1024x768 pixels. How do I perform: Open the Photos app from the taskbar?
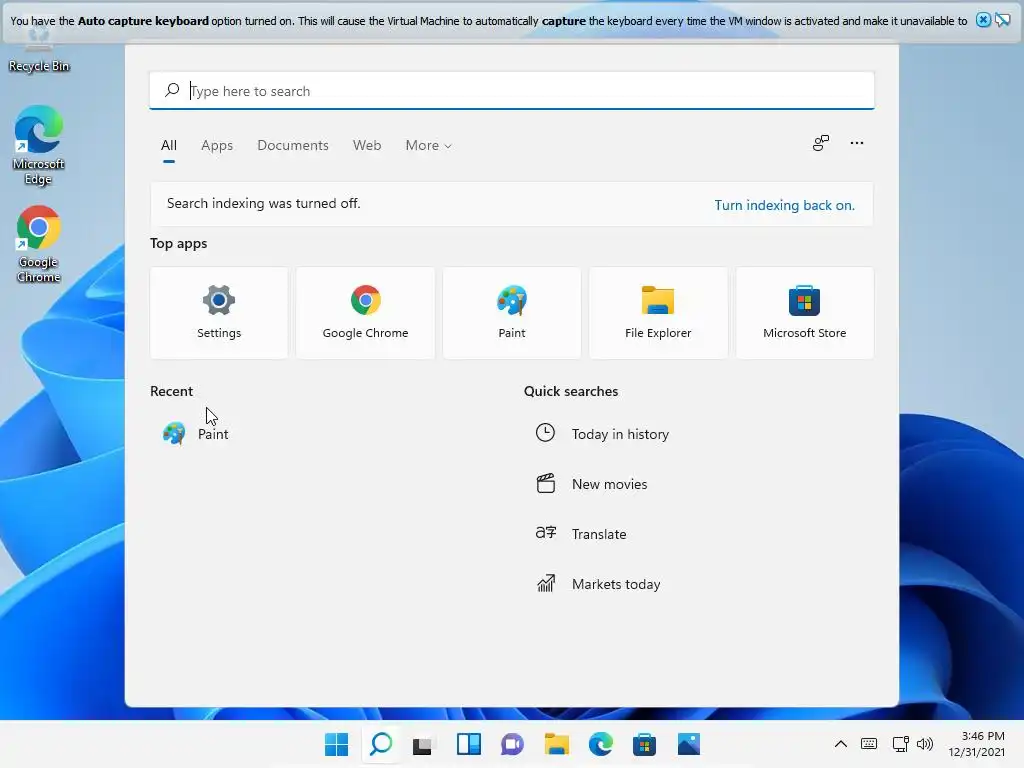(688, 744)
